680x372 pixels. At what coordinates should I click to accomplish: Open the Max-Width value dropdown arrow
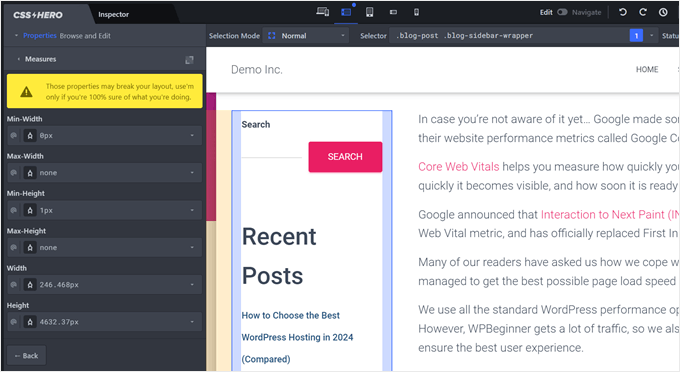(192, 173)
